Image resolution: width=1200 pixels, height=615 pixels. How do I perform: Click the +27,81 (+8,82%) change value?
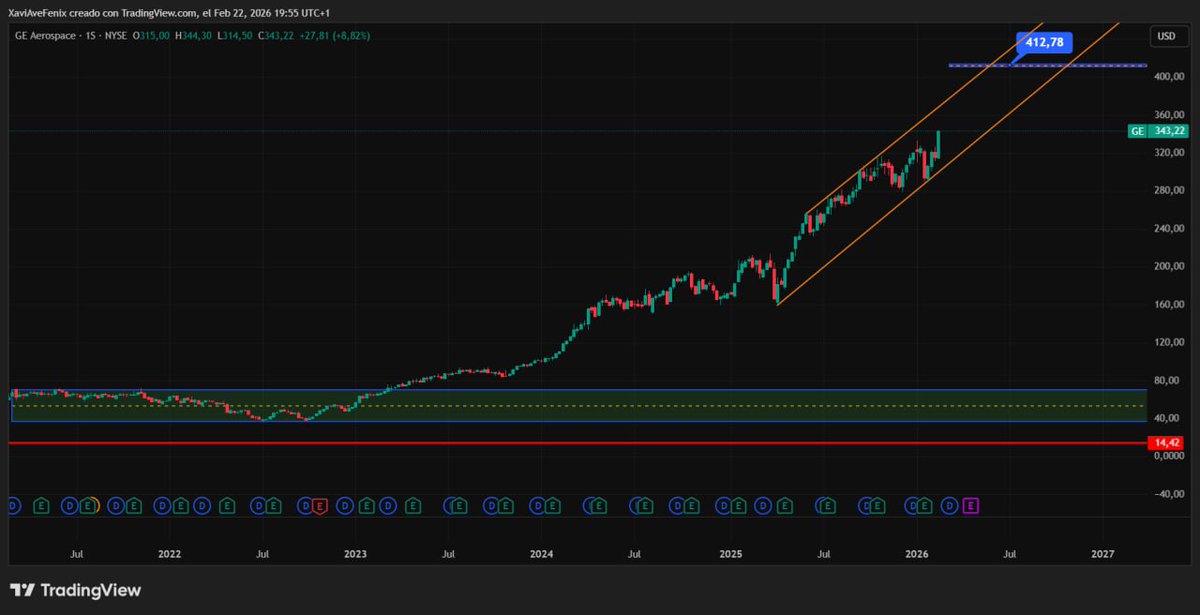(x=336, y=35)
